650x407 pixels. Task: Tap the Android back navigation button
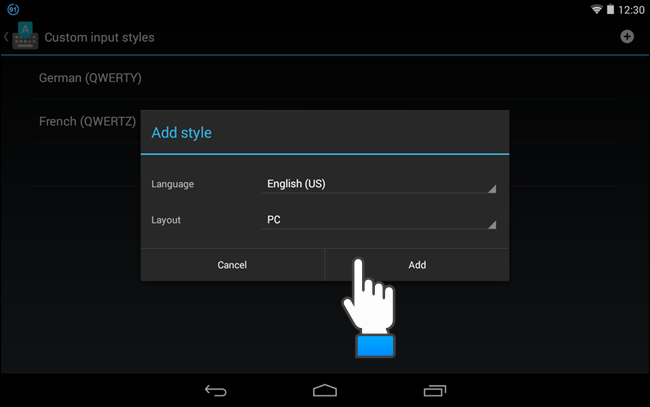(216, 390)
